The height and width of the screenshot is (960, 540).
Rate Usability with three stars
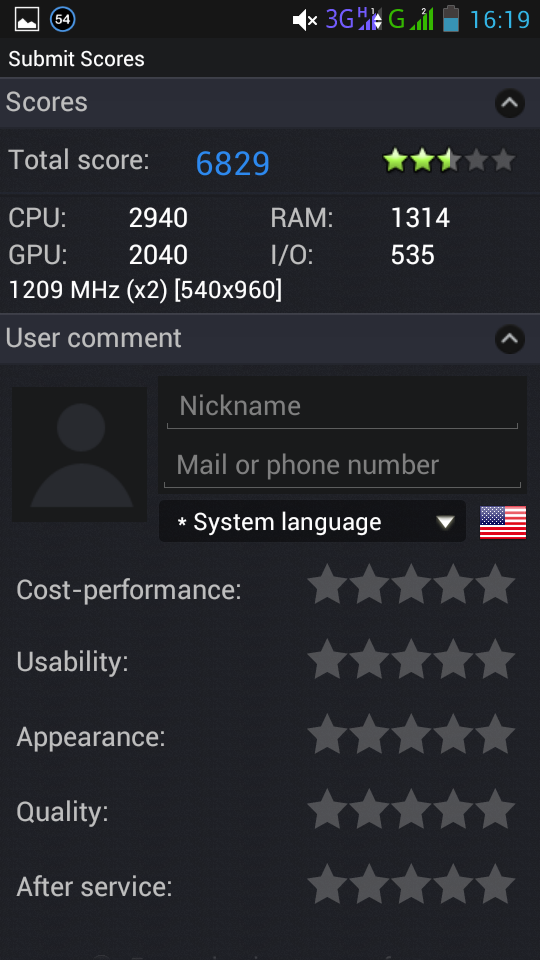click(x=411, y=659)
